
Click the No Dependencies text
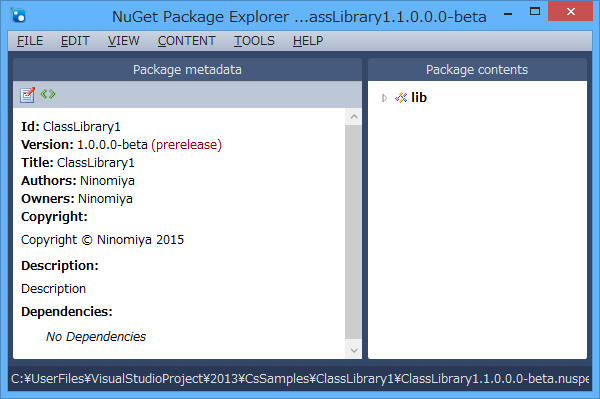click(96, 337)
